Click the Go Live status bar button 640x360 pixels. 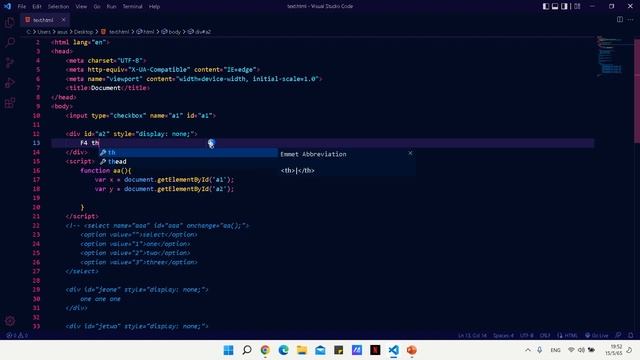(x=596, y=335)
